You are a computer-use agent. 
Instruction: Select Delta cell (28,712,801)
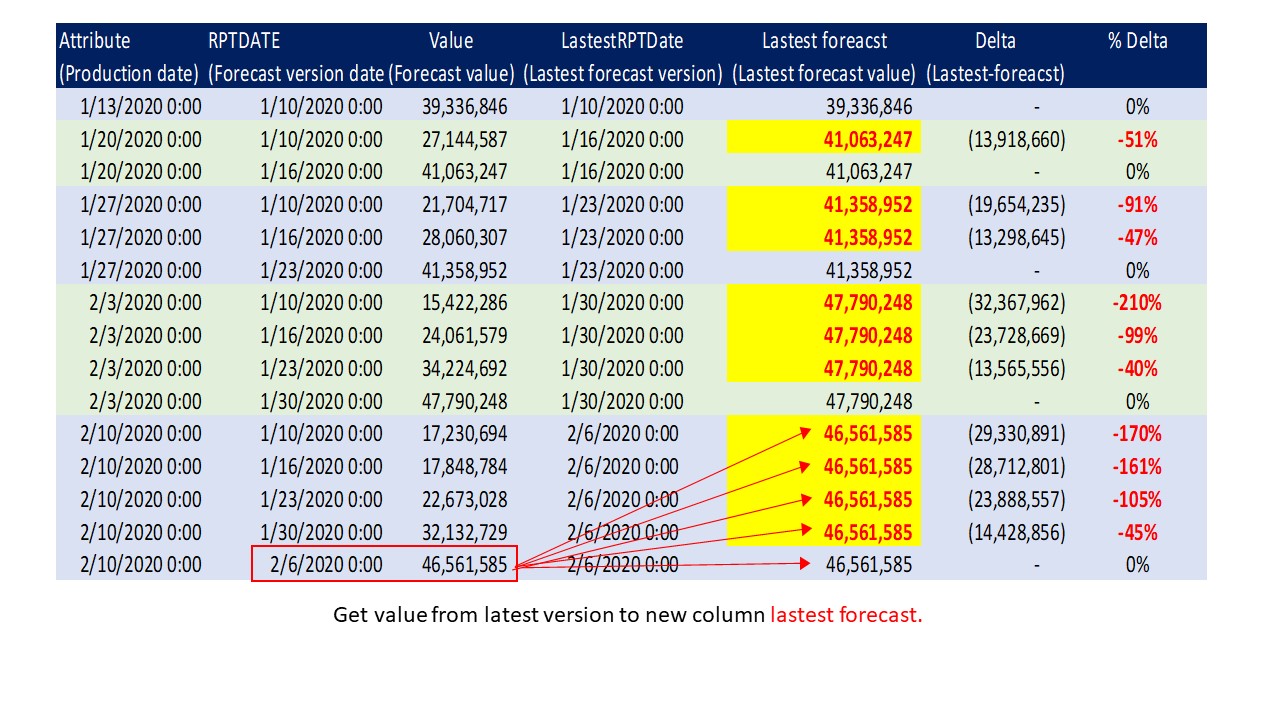pos(1017,467)
